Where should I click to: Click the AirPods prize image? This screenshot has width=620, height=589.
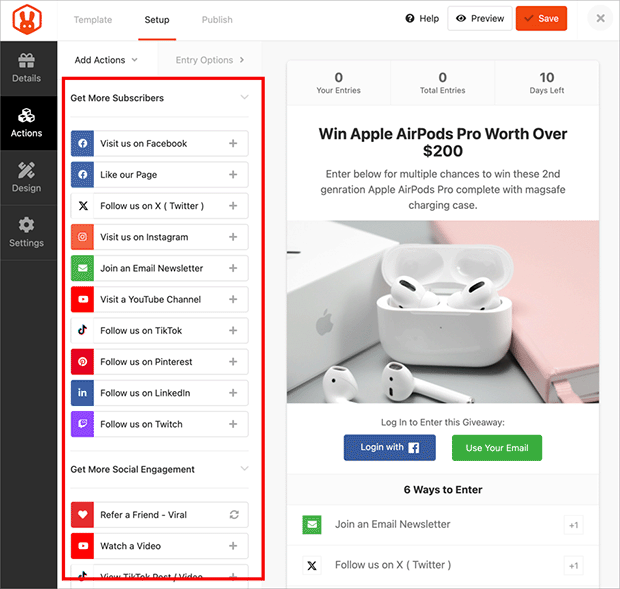(443, 312)
